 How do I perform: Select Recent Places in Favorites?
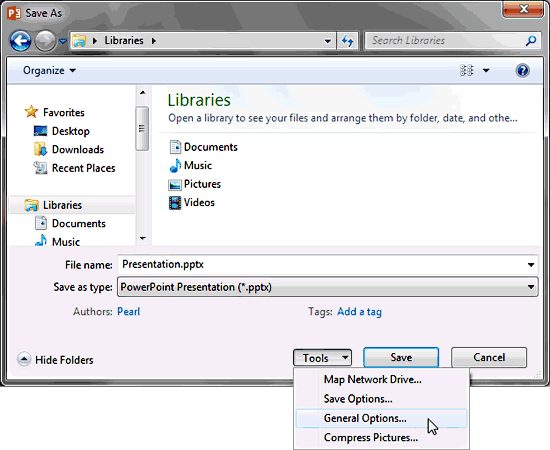pyautogui.click(x=83, y=168)
